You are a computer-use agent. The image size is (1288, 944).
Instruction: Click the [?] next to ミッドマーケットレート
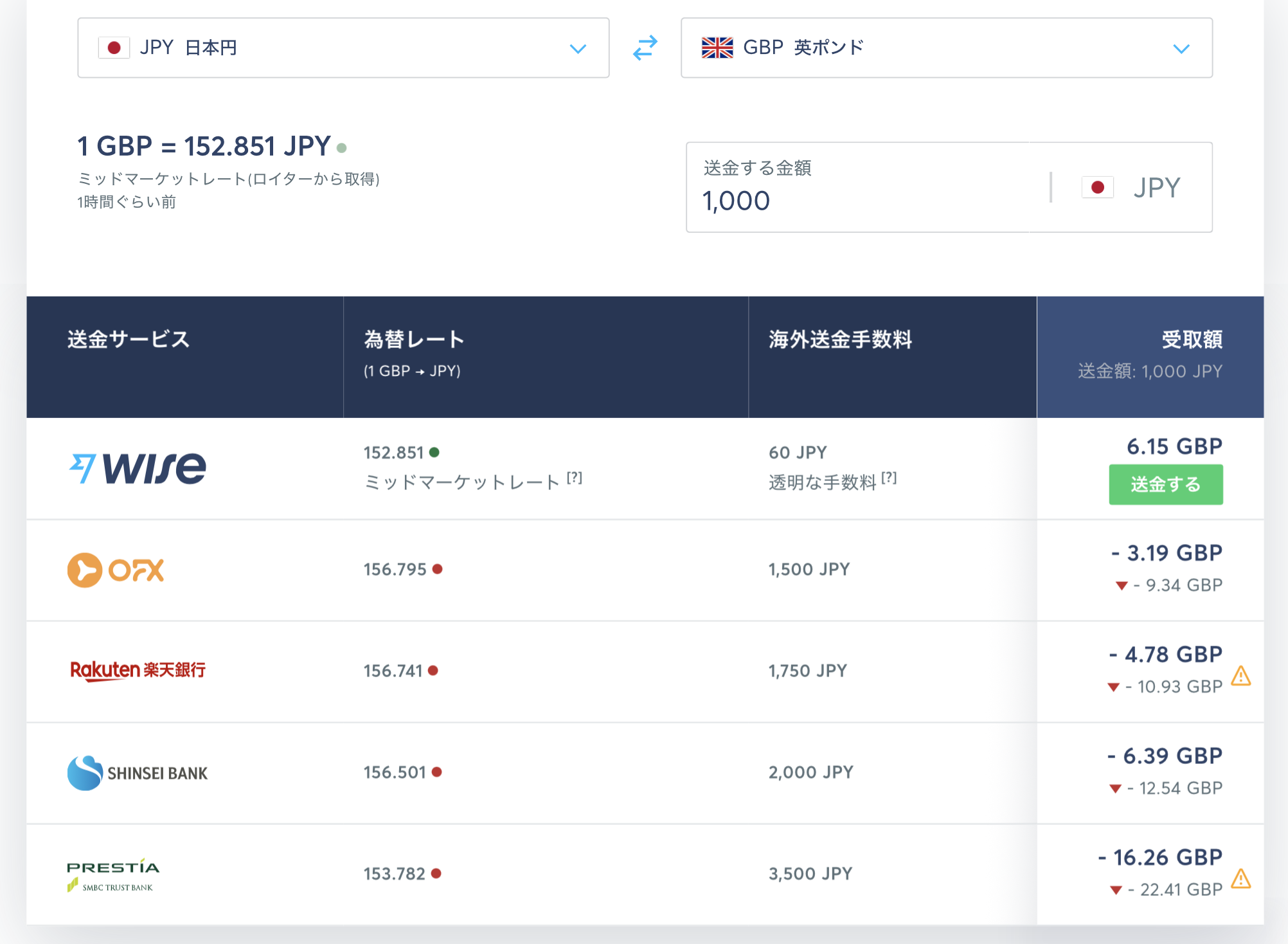[x=575, y=478]
